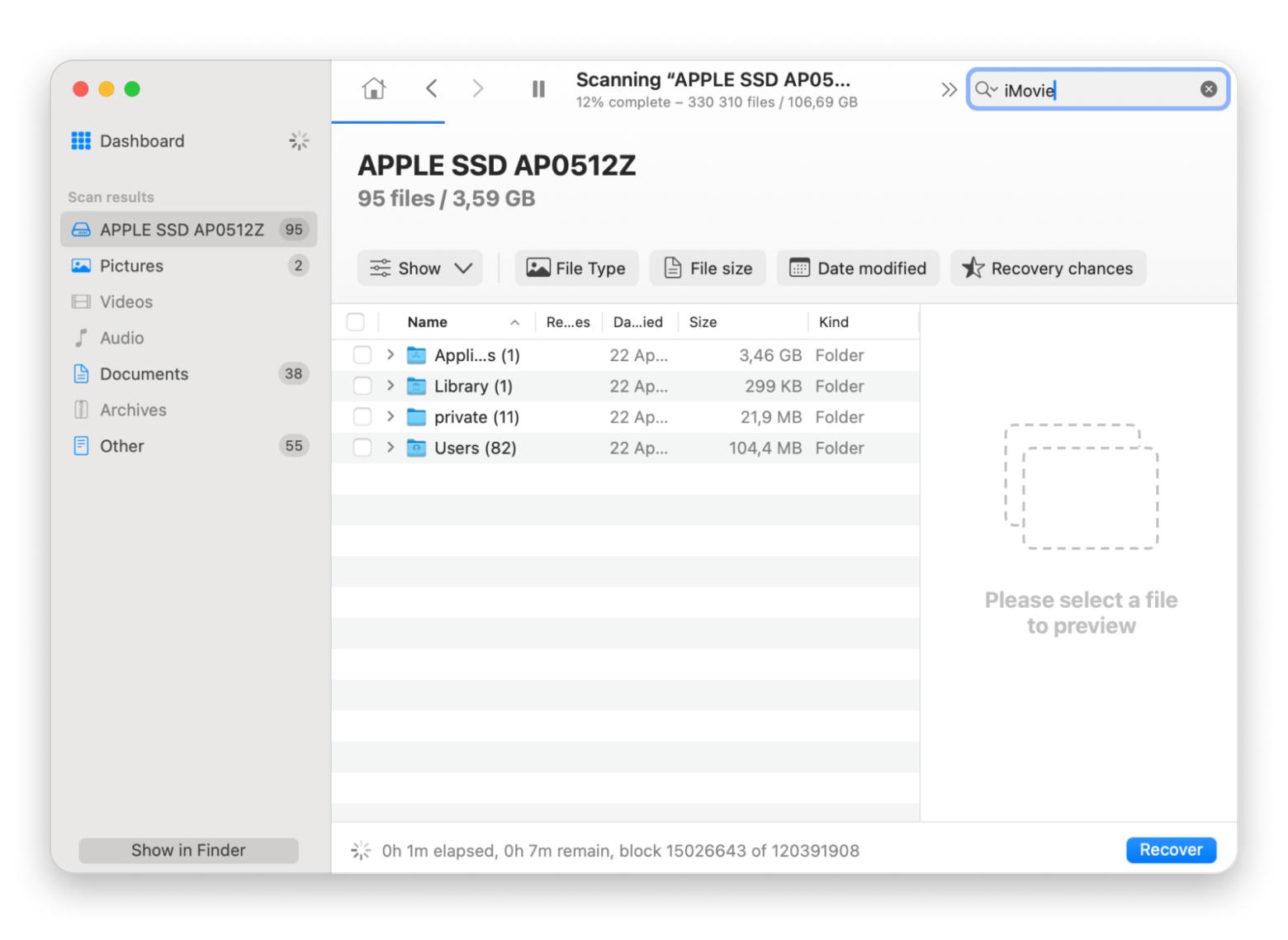The height and width of the screenshot is (940, 1288).
Task: Open the Show dropdown menu
Action: click(419, 268)
